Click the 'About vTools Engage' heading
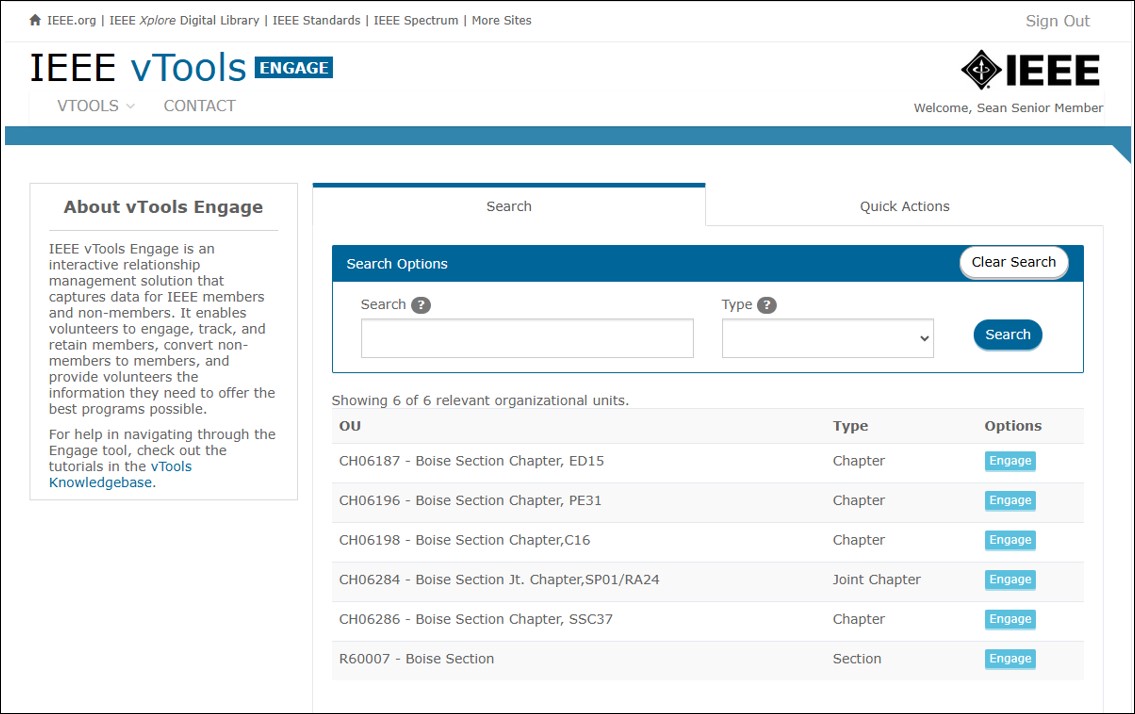The width and height of the screenshot is (1135, 714). (x=163, y=207)
